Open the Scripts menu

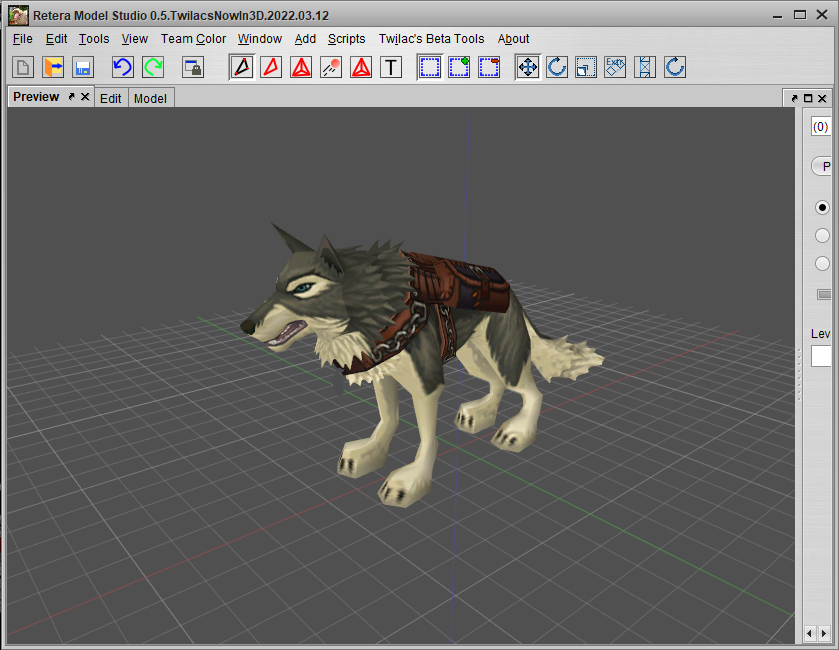tap(346, 39)
